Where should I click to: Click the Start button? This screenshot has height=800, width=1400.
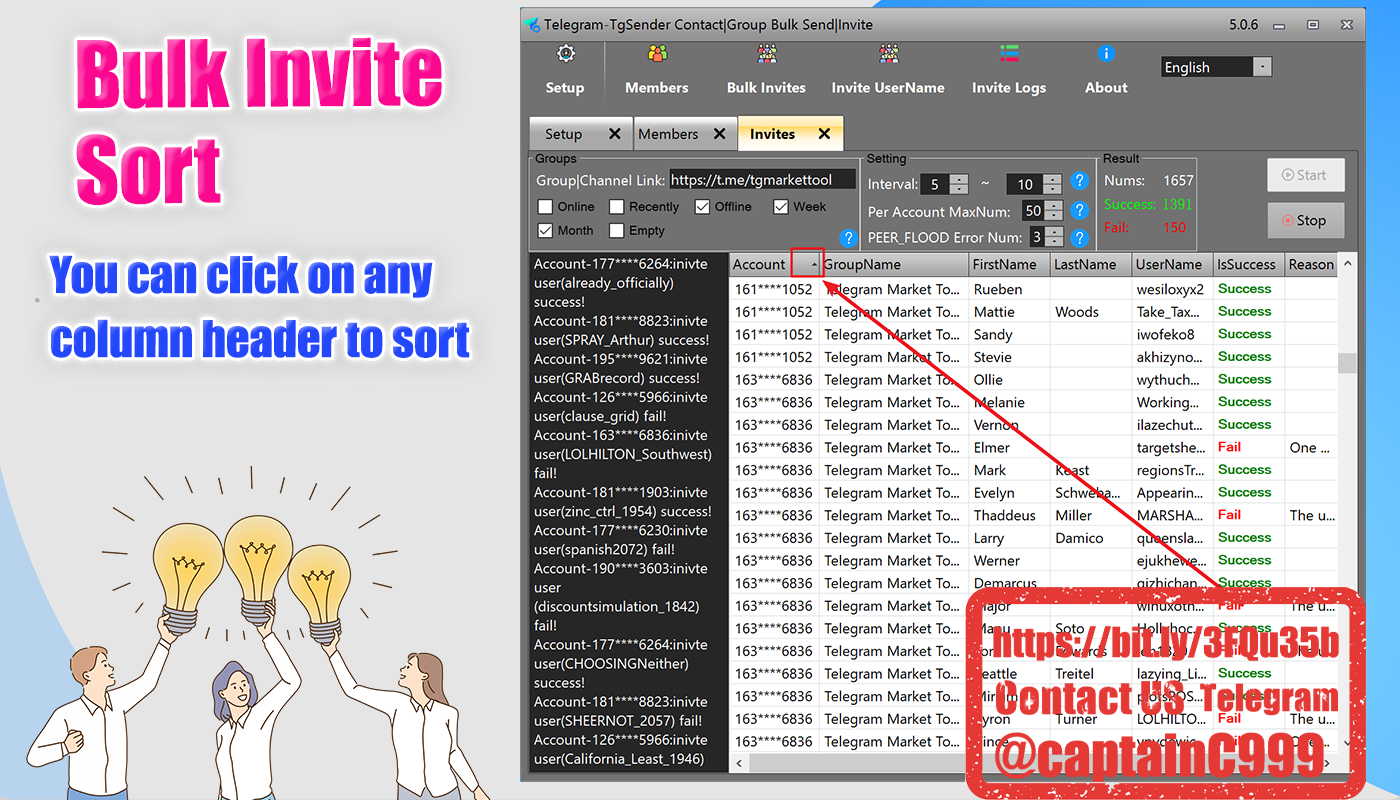pyautogui.click(x=1306, y=174)
